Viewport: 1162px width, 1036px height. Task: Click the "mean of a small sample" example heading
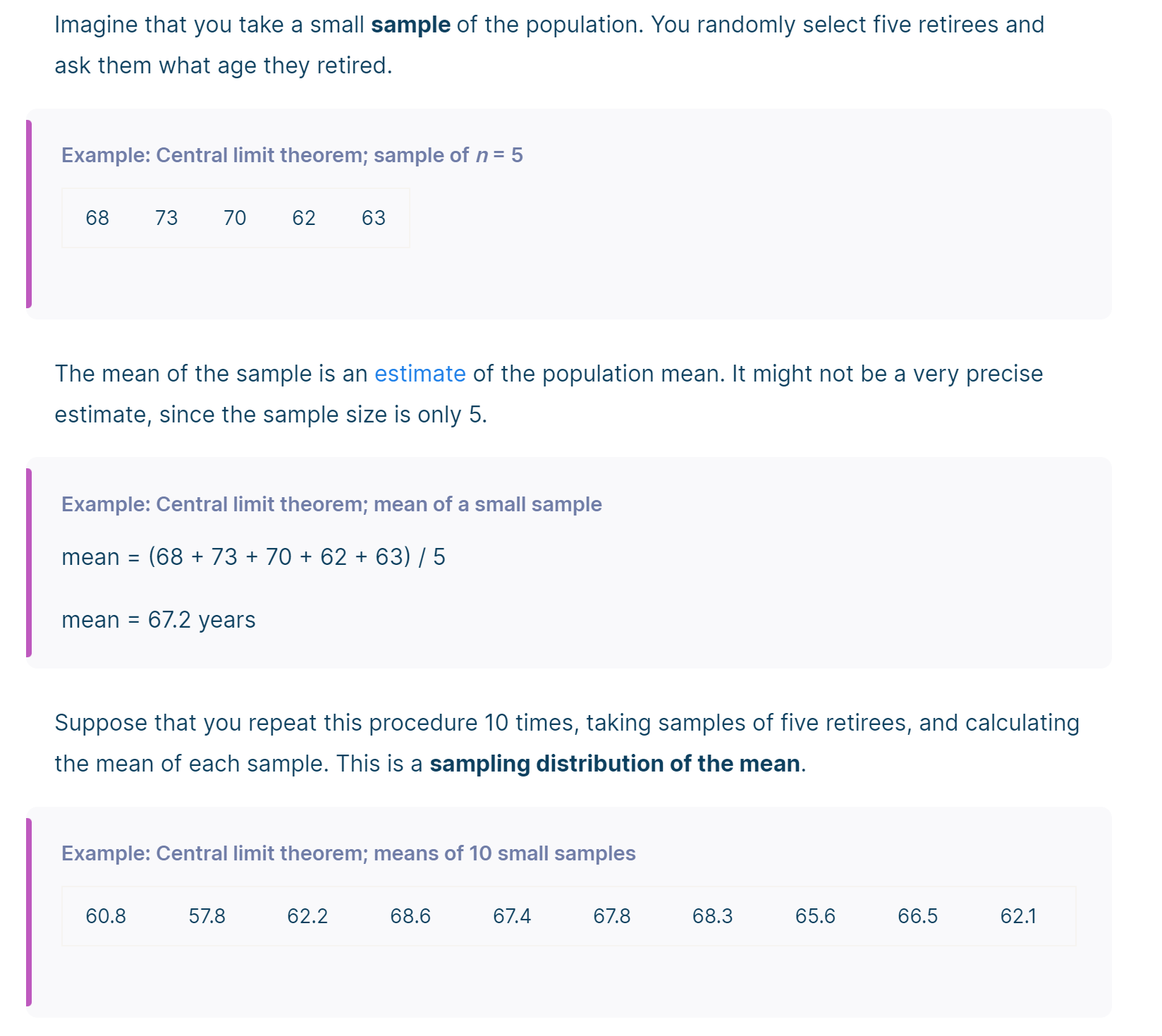point(331,504)
